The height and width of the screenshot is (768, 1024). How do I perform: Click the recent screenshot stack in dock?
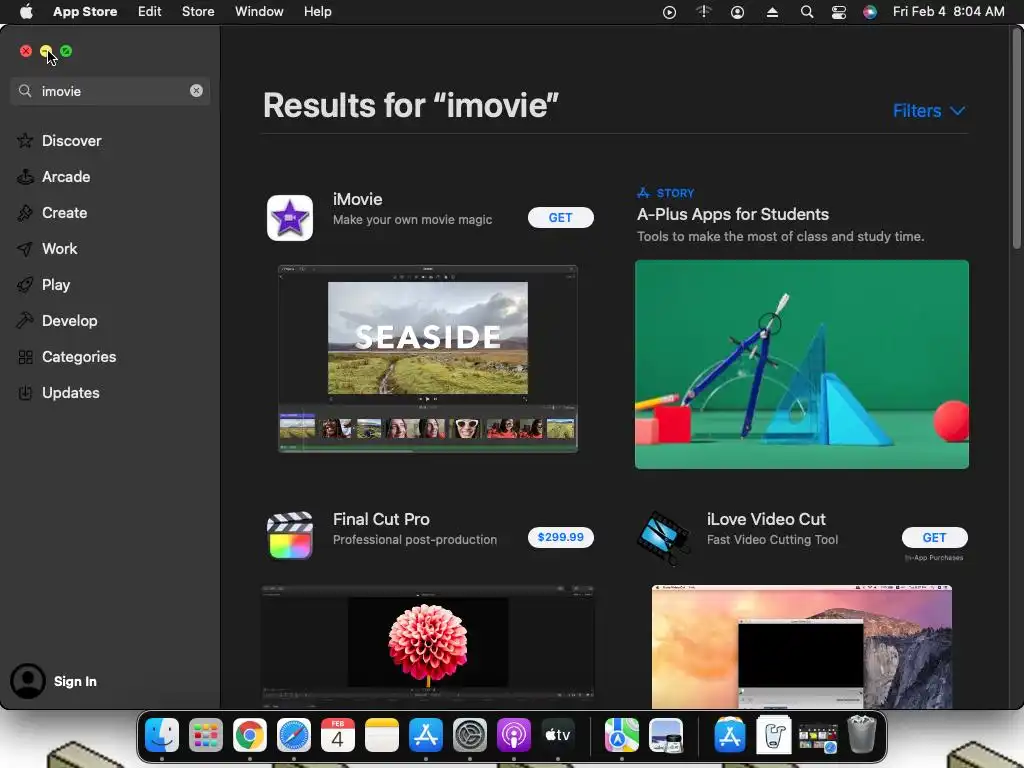click(818, 735)
